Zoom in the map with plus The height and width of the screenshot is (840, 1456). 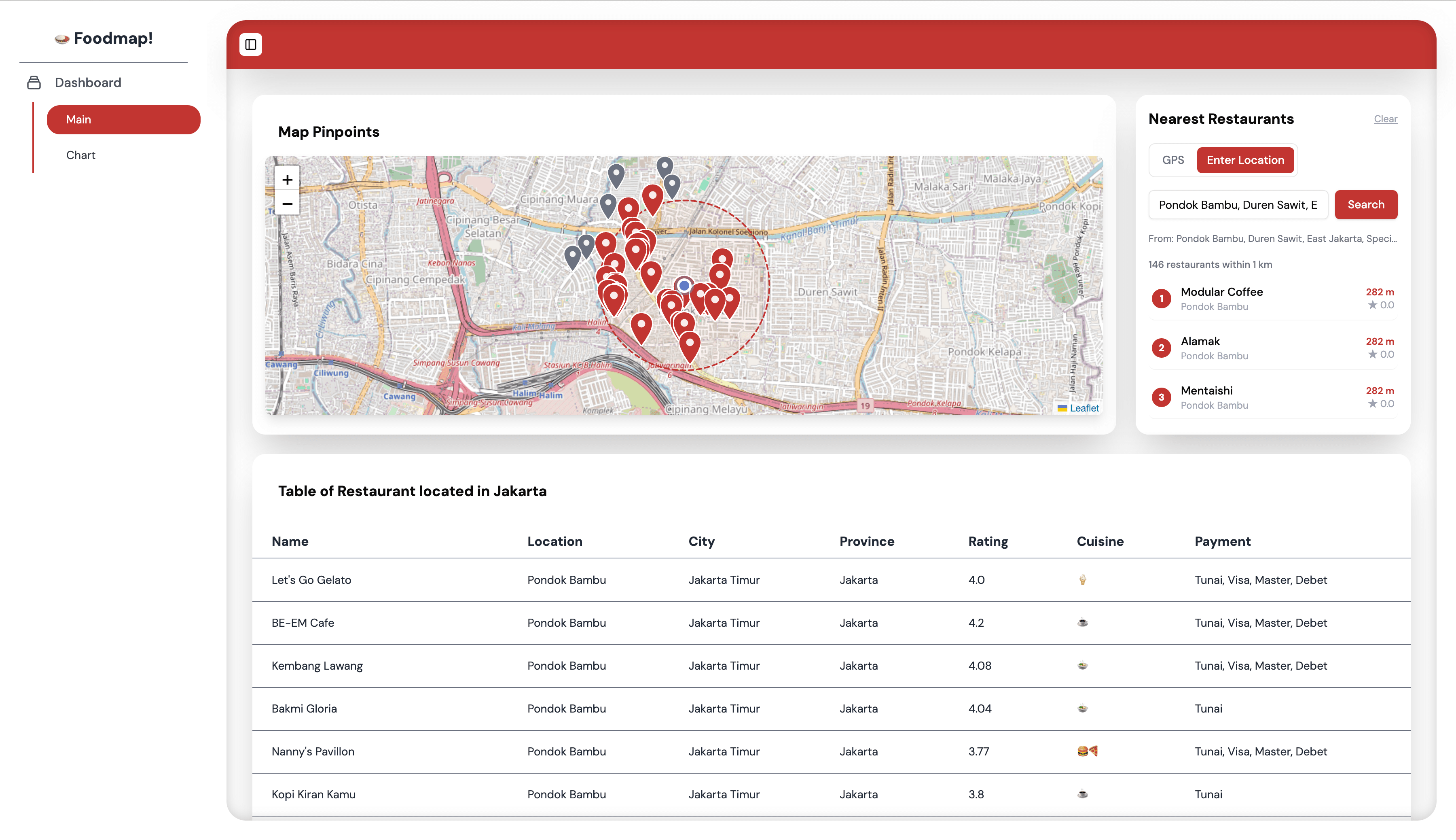287,179
